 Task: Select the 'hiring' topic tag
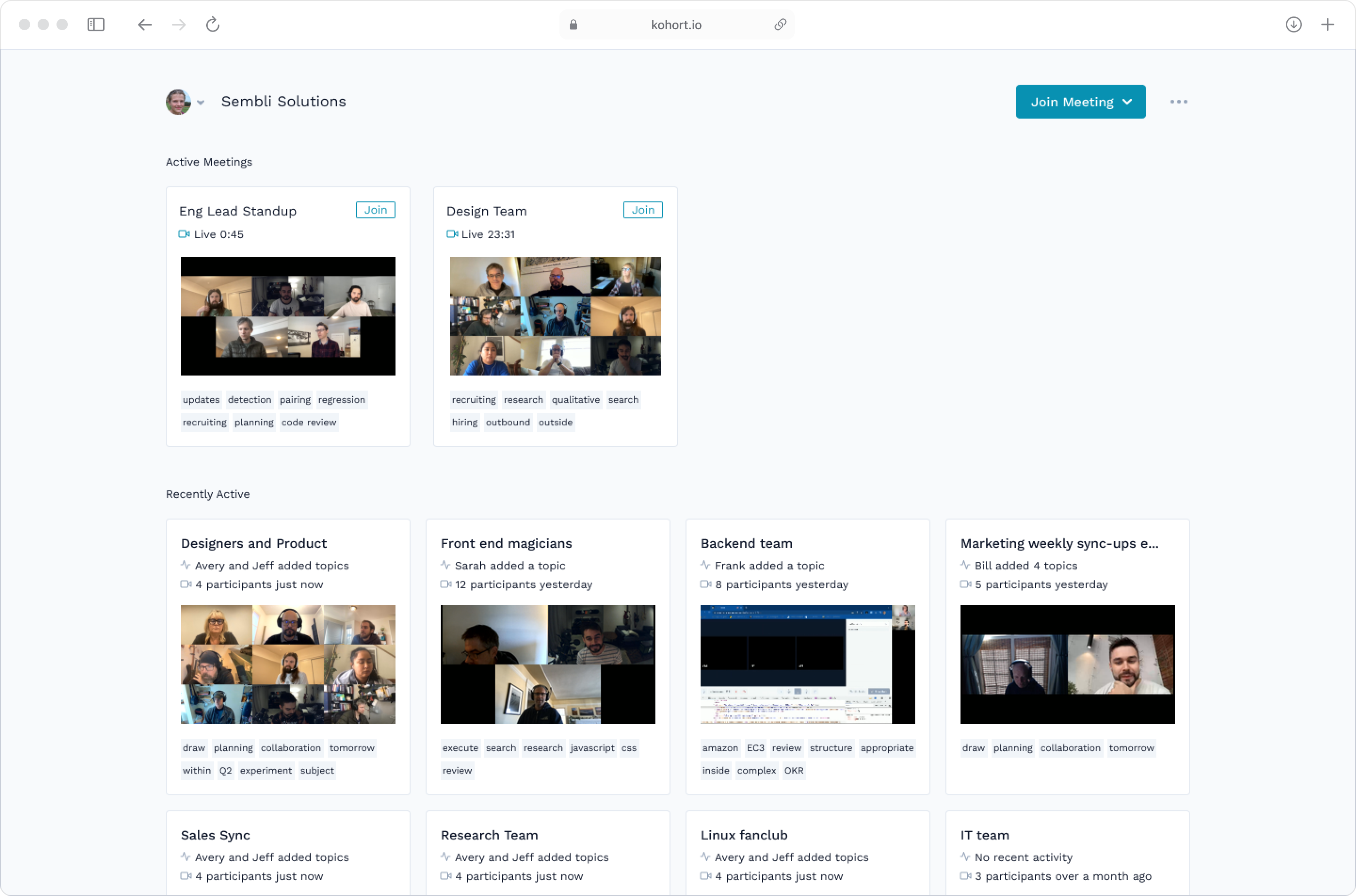465,422
